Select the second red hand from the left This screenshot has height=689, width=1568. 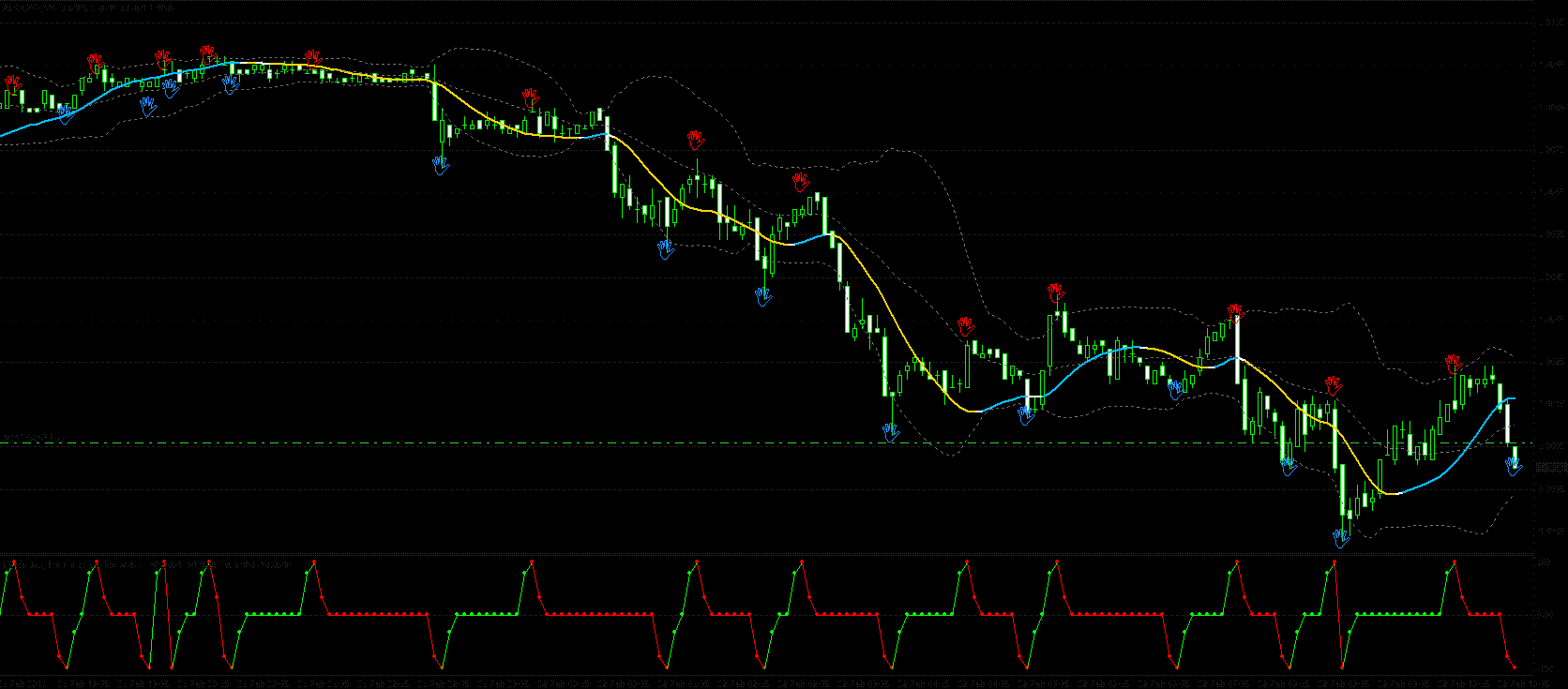point(95,62)
